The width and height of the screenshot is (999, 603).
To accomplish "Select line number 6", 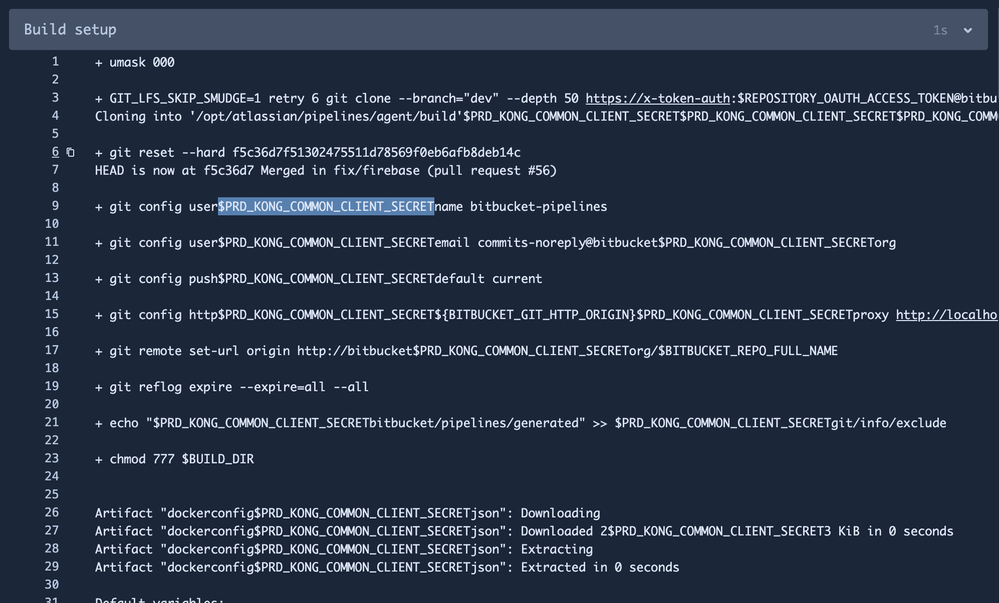I will point(55,152).
